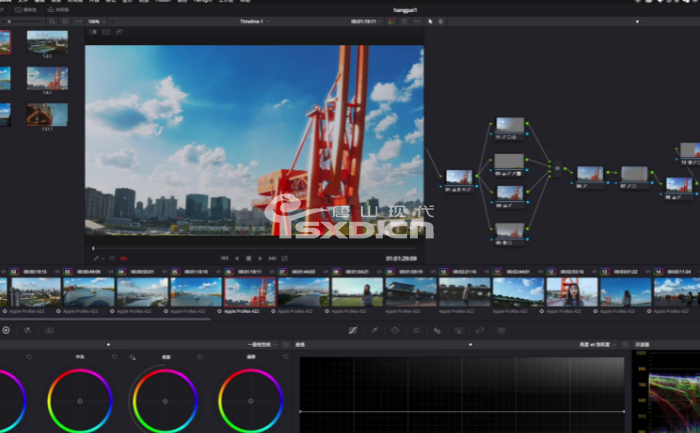Image resolution: width=700 pixels, height=433 pixels.
Task: Reset the Gain wheel icon
Action: (200, 357)
